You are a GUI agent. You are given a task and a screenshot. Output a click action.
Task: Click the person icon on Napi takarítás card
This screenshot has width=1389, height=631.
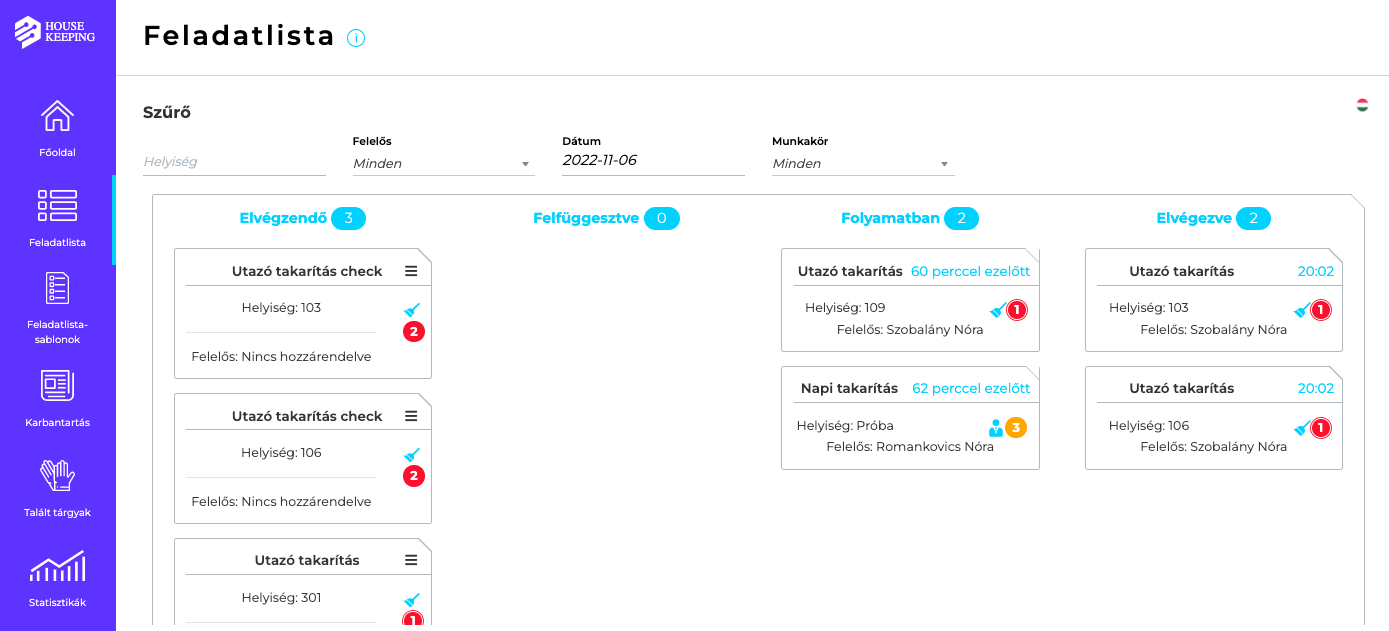(x=995, y=428)
